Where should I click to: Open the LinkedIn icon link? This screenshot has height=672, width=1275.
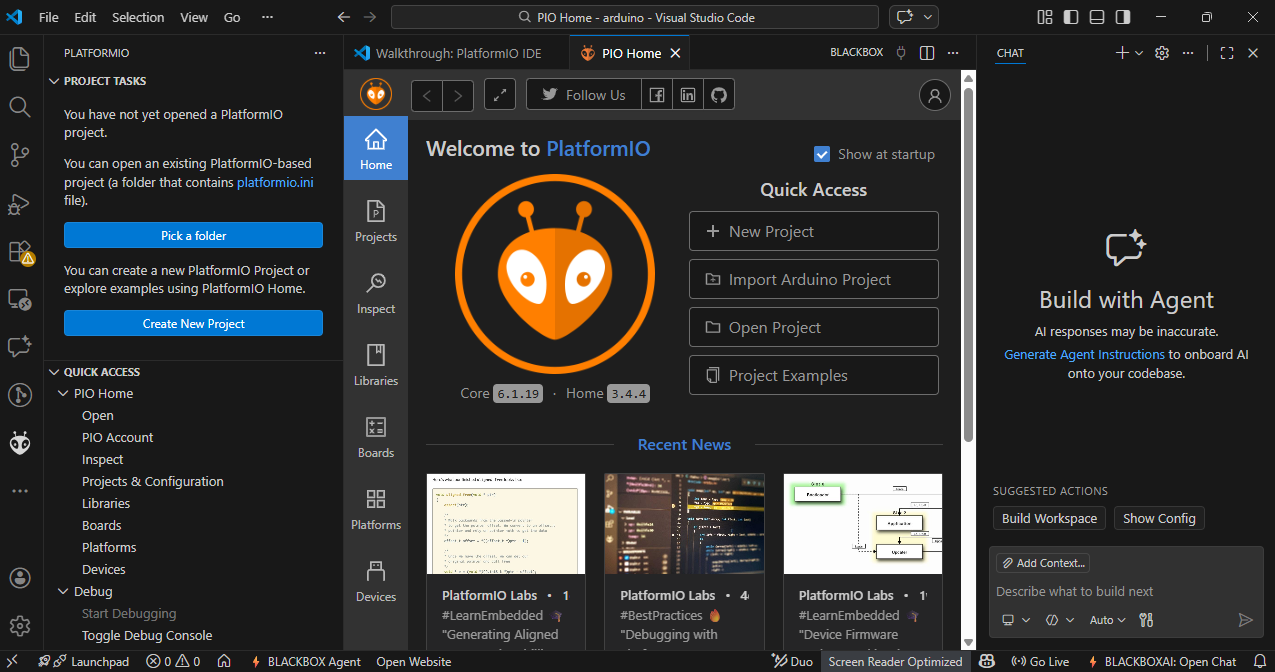click(x=687, y=95)
